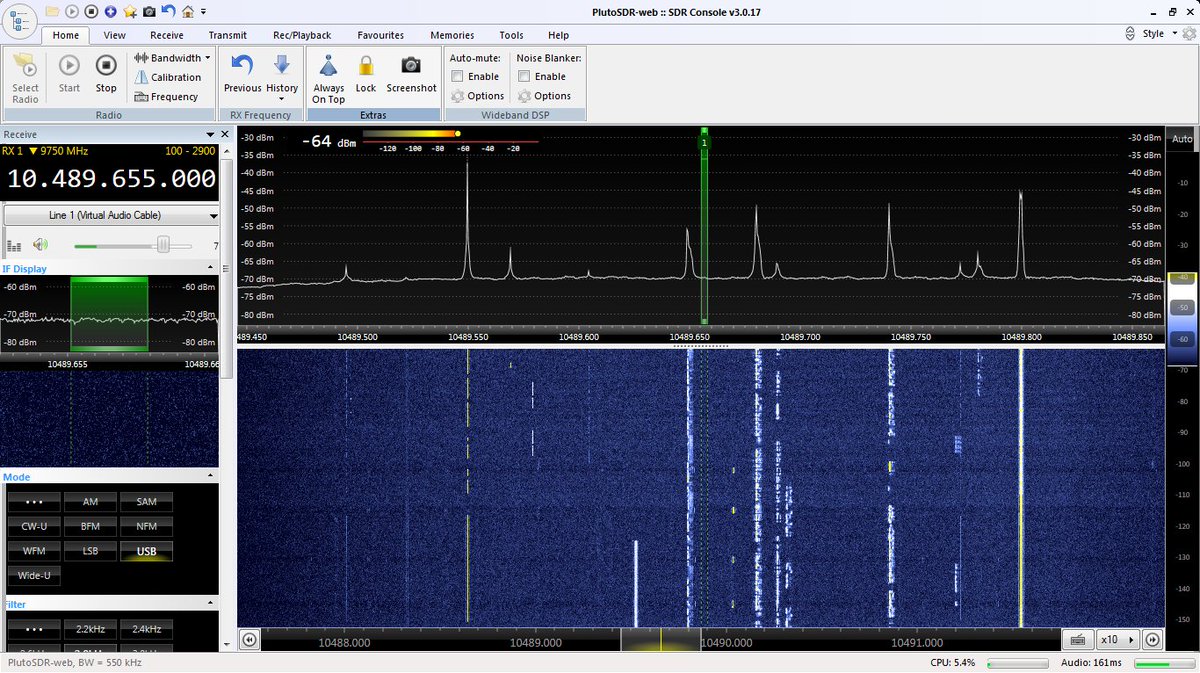Click the volume slider handle
Image resolution: width=1200 pixels, height=673 pixels.
click(x=162, y=245)
